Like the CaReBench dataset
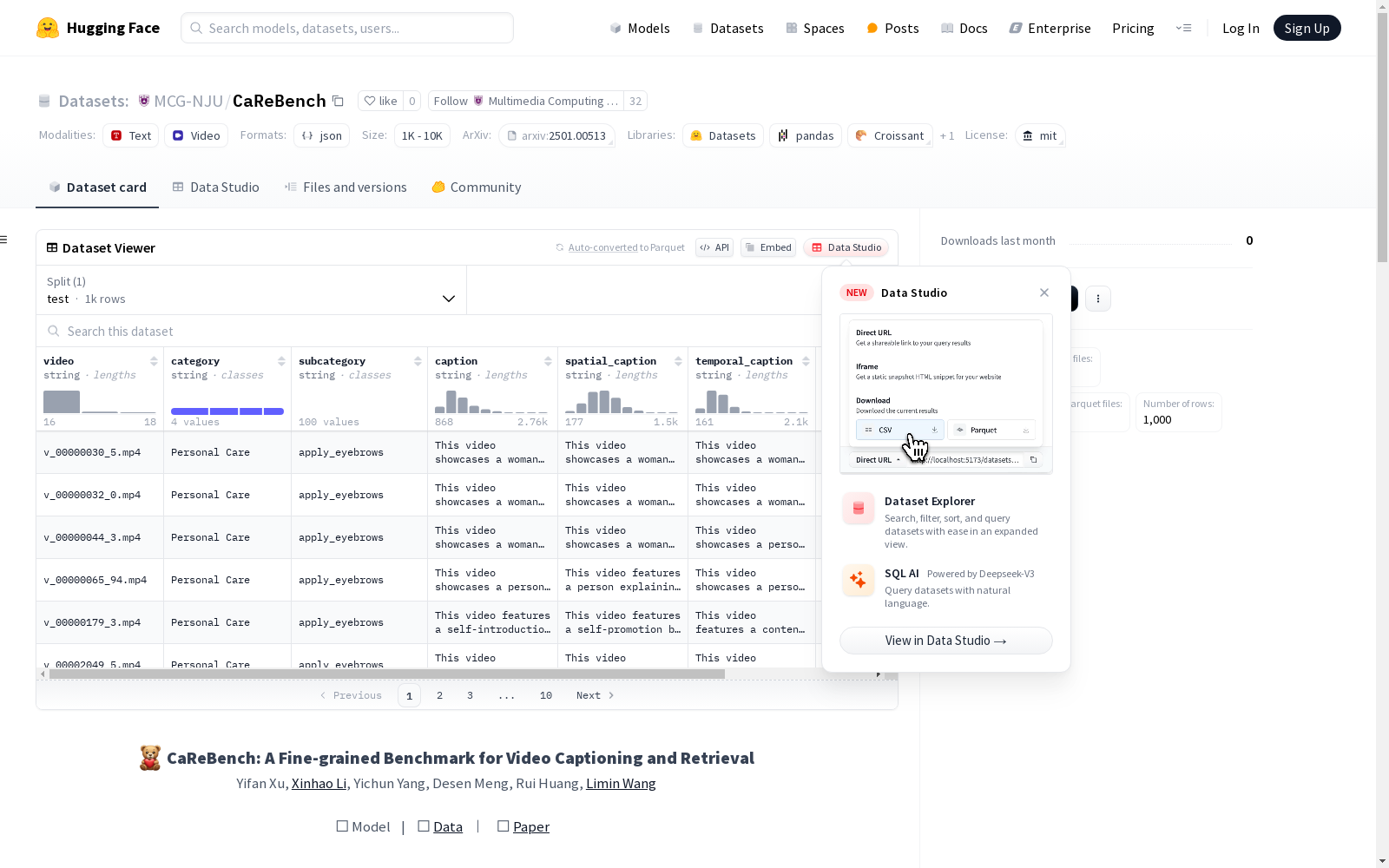Viewport: 1389px width, 868px height. (380, 101)
